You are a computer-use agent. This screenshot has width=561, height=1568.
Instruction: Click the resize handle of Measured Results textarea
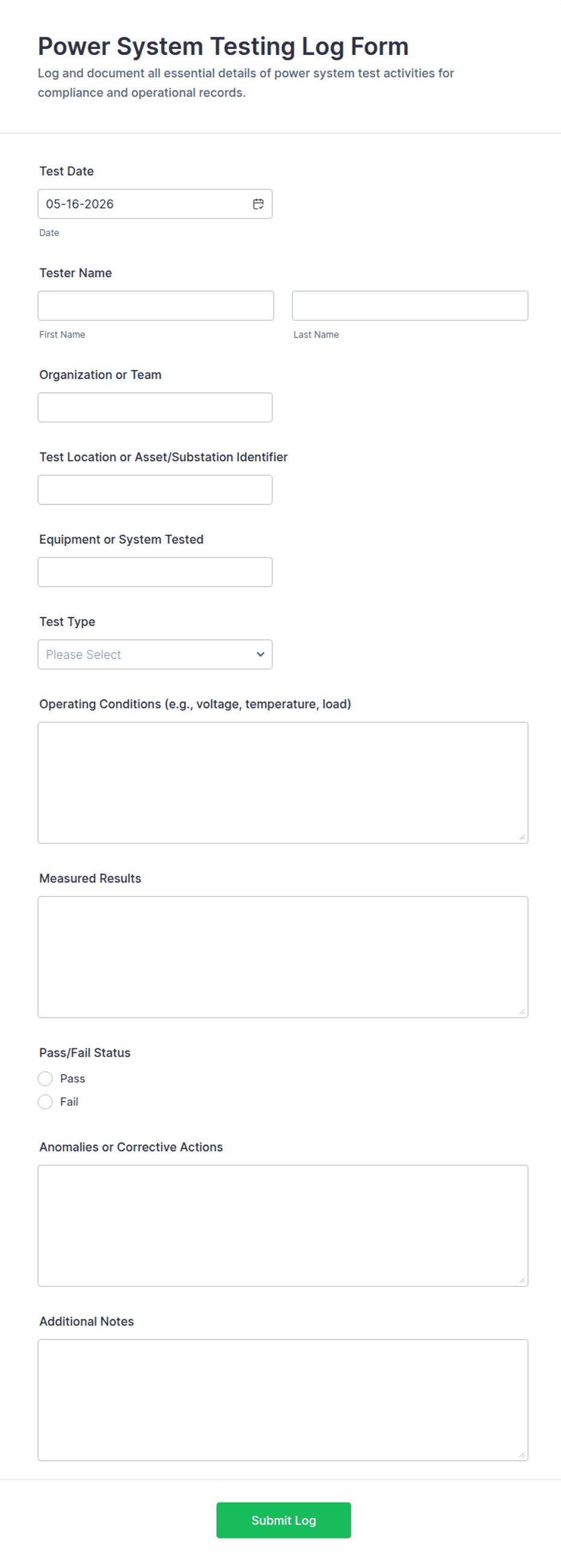(x=521, y=1011)
